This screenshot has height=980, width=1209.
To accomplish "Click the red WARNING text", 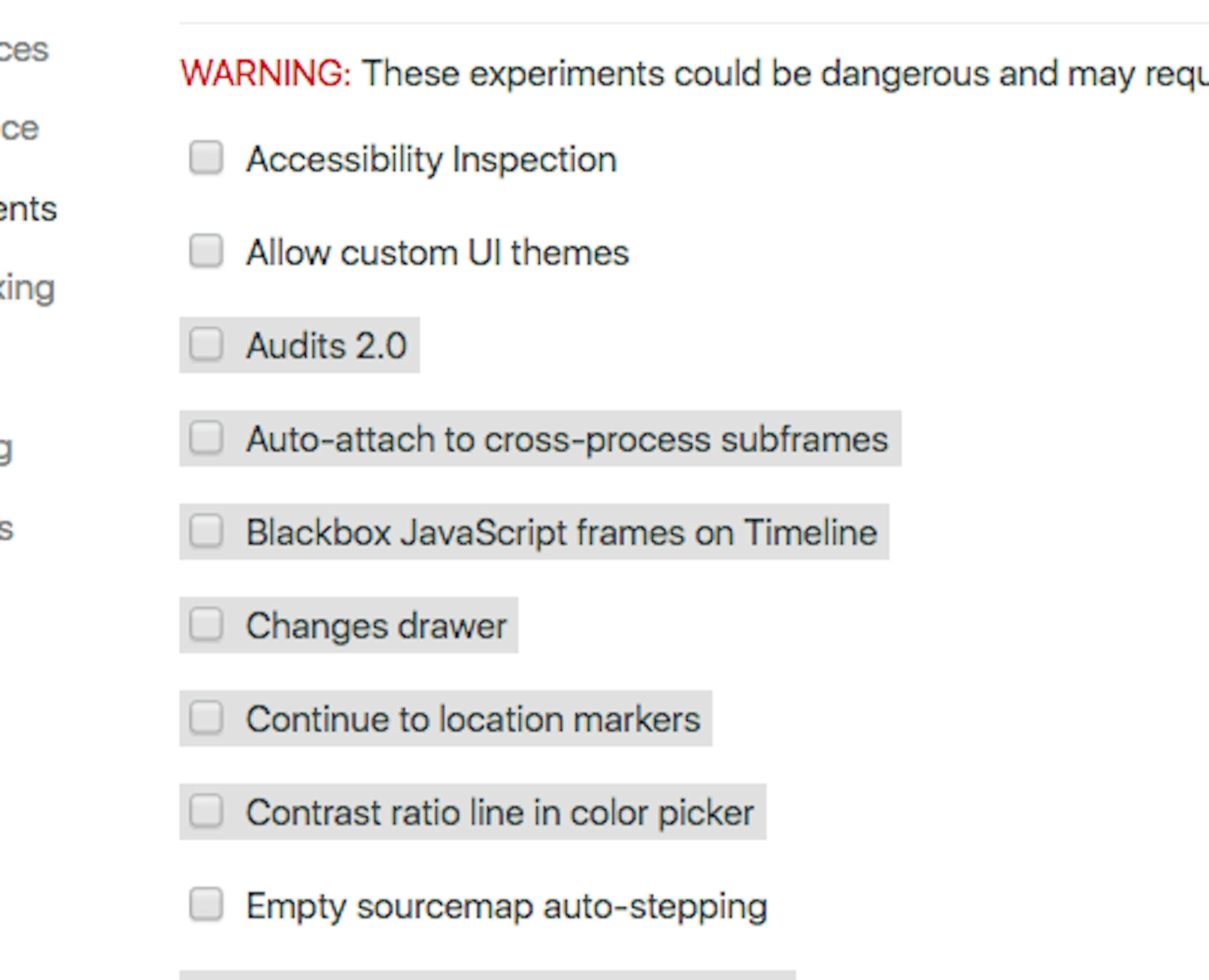I will (265, 73).
